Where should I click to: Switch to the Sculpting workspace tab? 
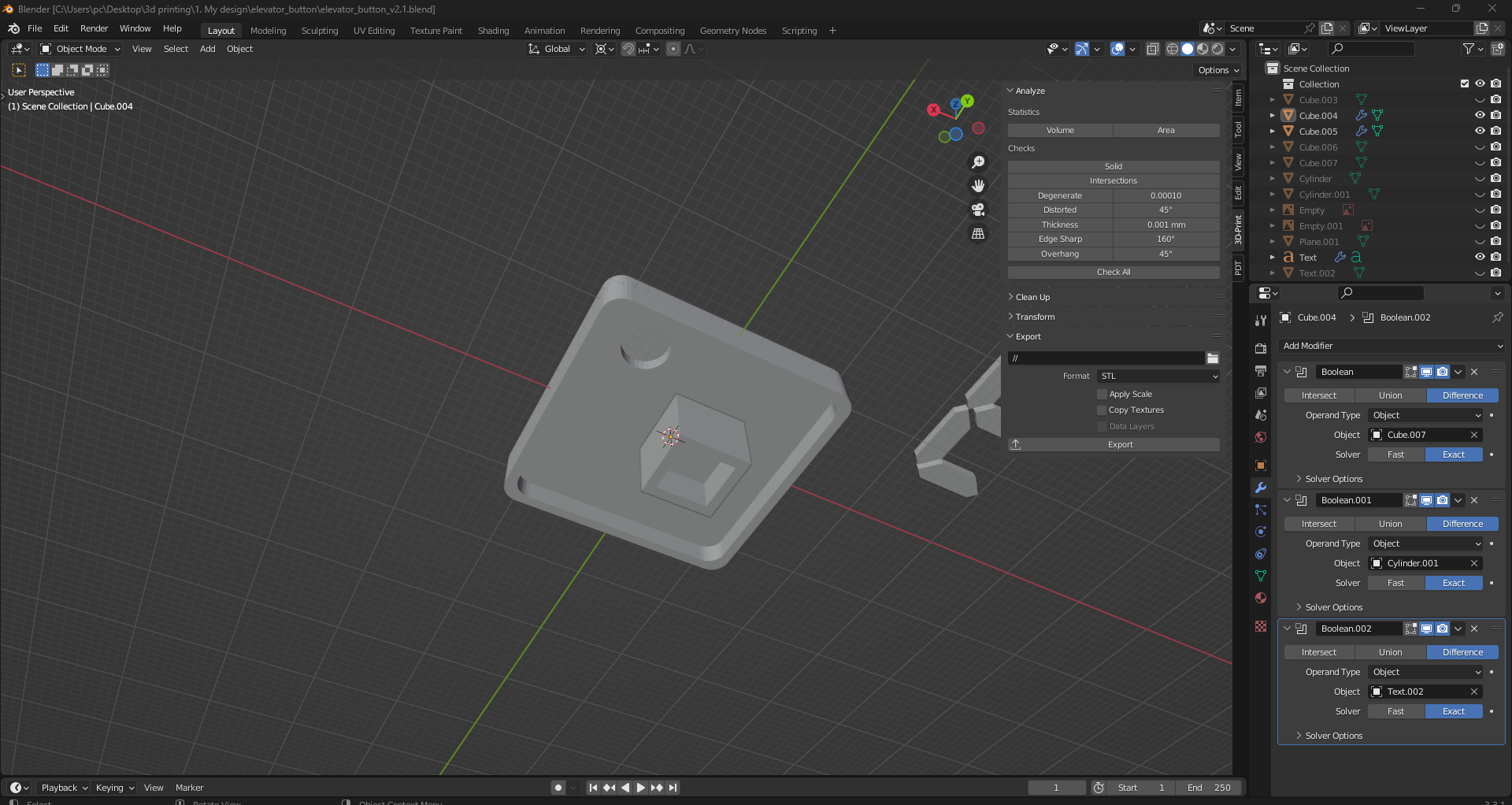320,31
